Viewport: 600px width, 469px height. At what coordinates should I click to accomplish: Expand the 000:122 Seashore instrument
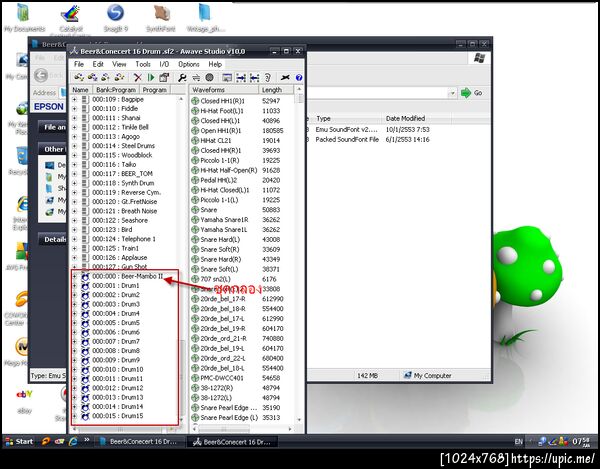(75, 220)
